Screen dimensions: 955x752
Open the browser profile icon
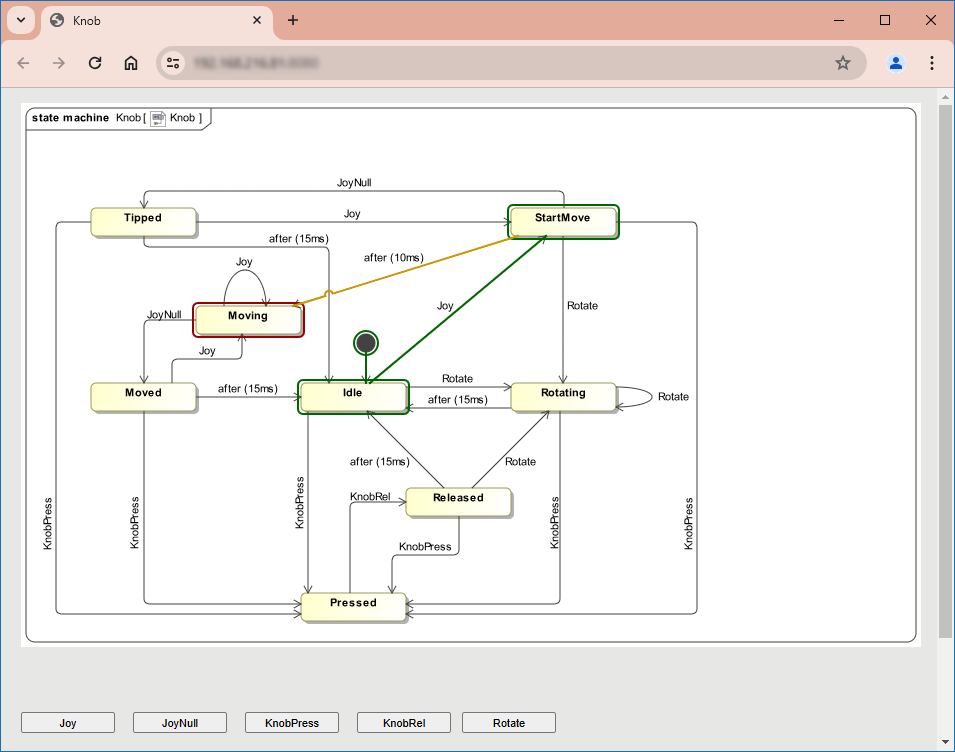[896, 63]
